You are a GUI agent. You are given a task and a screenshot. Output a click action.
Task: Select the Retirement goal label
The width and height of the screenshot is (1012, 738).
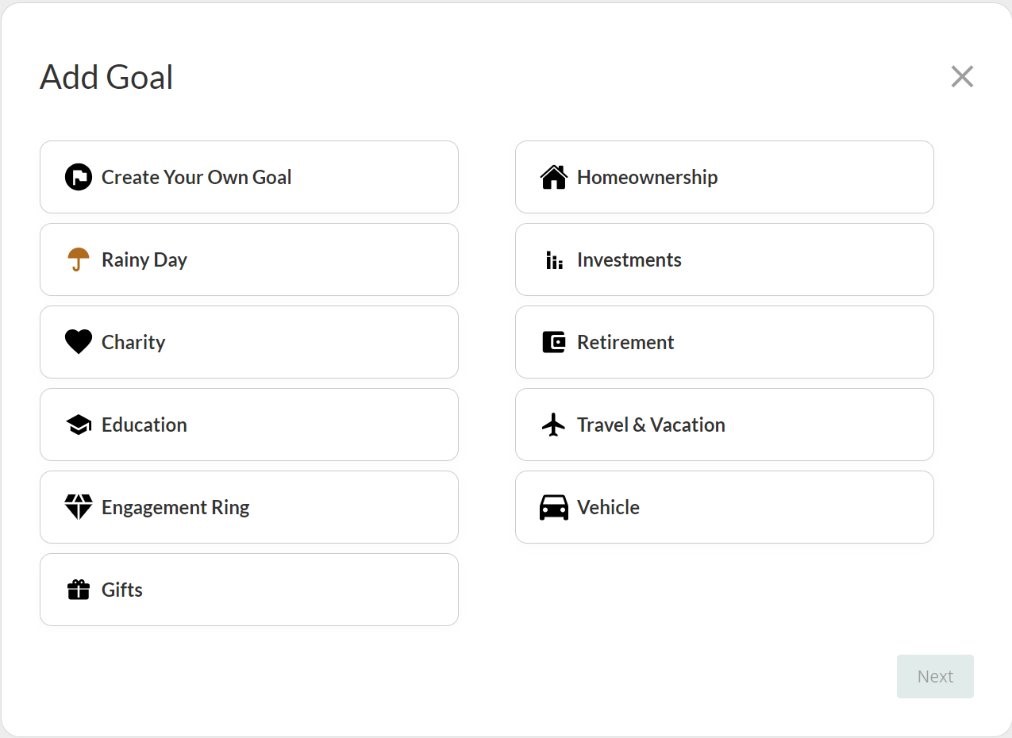point(625,342)
